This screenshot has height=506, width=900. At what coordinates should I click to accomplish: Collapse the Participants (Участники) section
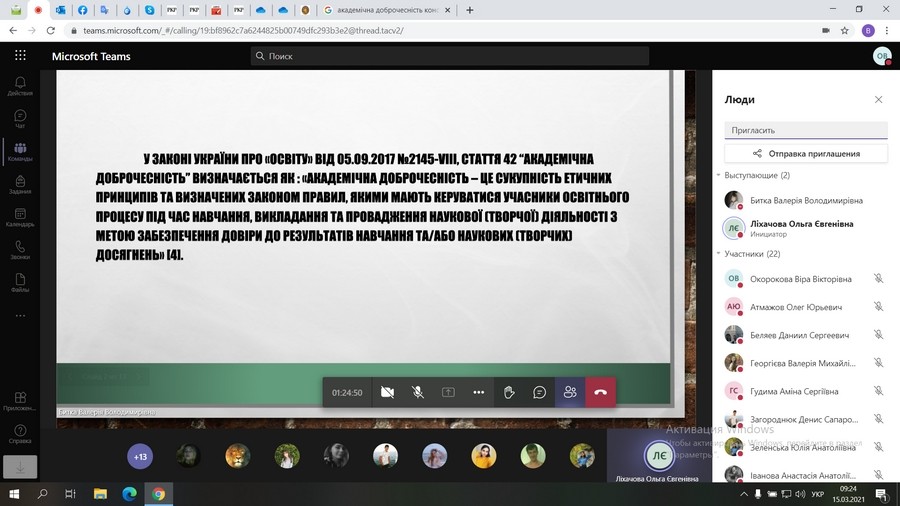(719, 254)
